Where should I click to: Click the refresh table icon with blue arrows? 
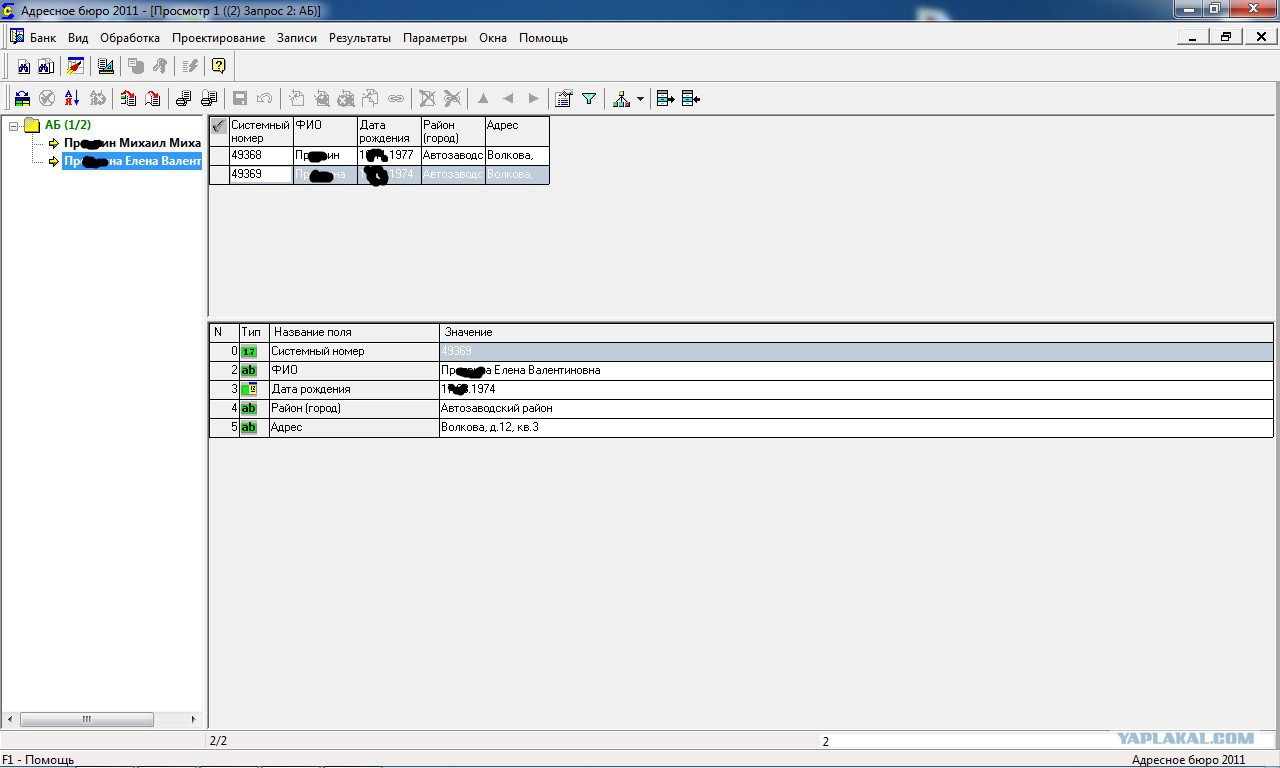pos(21,98)
